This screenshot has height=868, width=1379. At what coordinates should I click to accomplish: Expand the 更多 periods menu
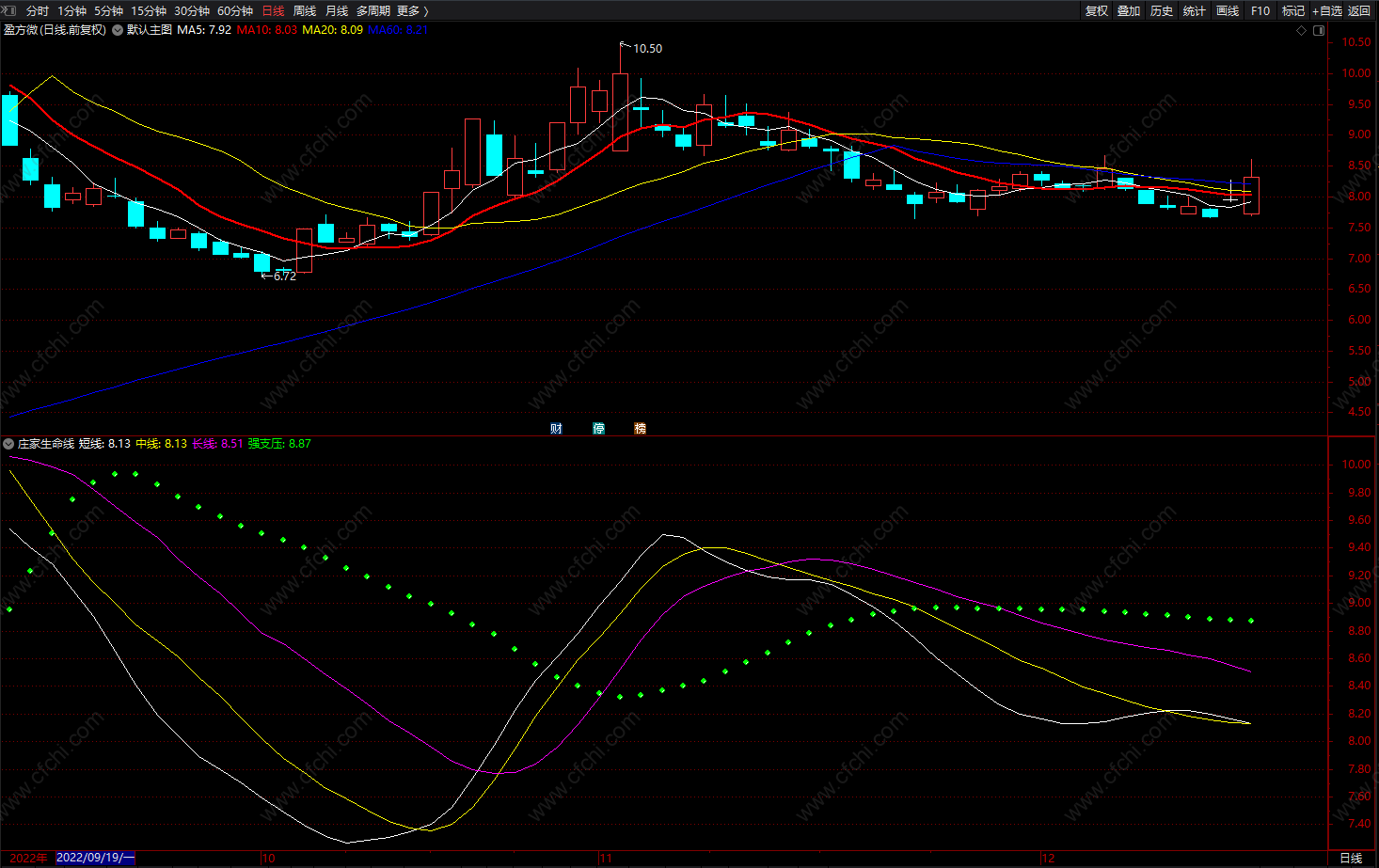point(413,11)
